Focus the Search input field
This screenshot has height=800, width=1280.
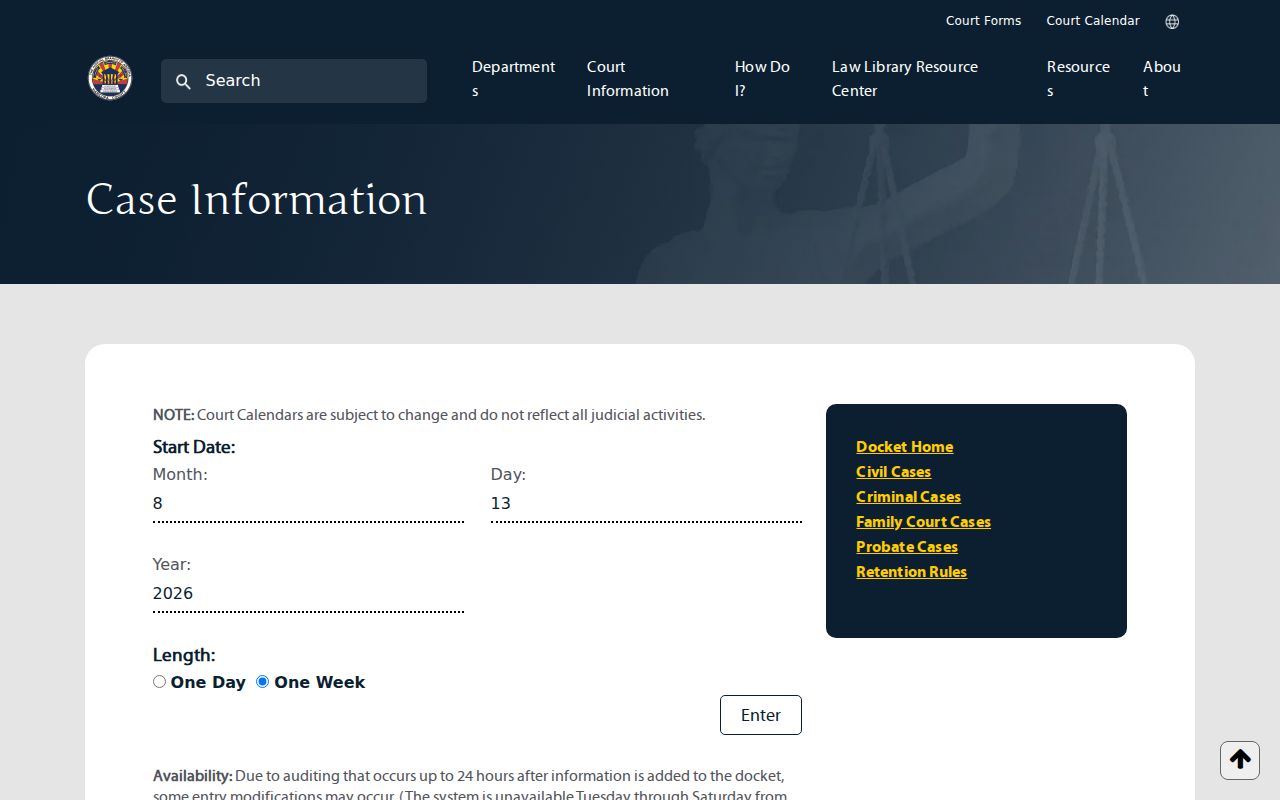(294, 81)
